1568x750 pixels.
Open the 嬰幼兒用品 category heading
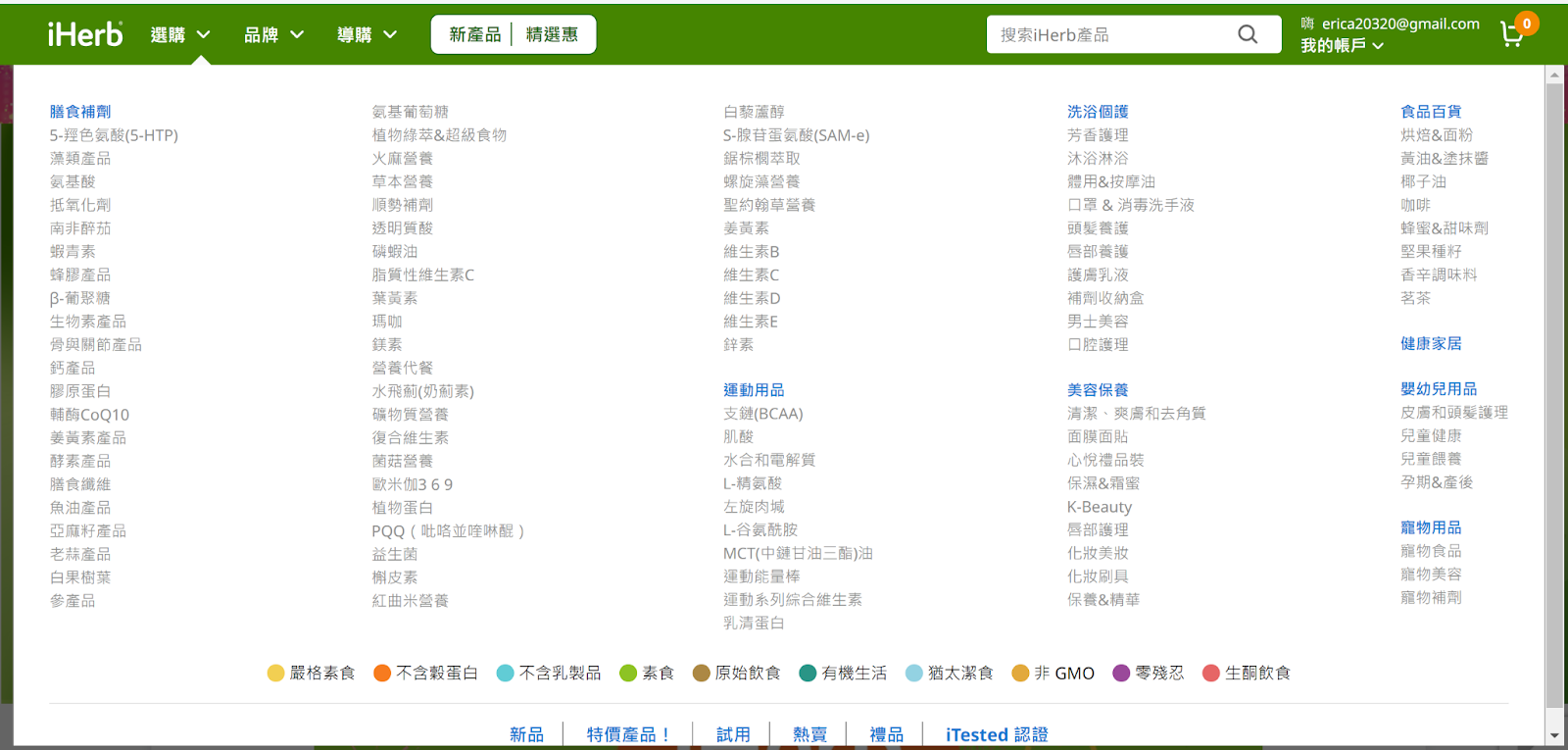click(x=1439, y=389)
